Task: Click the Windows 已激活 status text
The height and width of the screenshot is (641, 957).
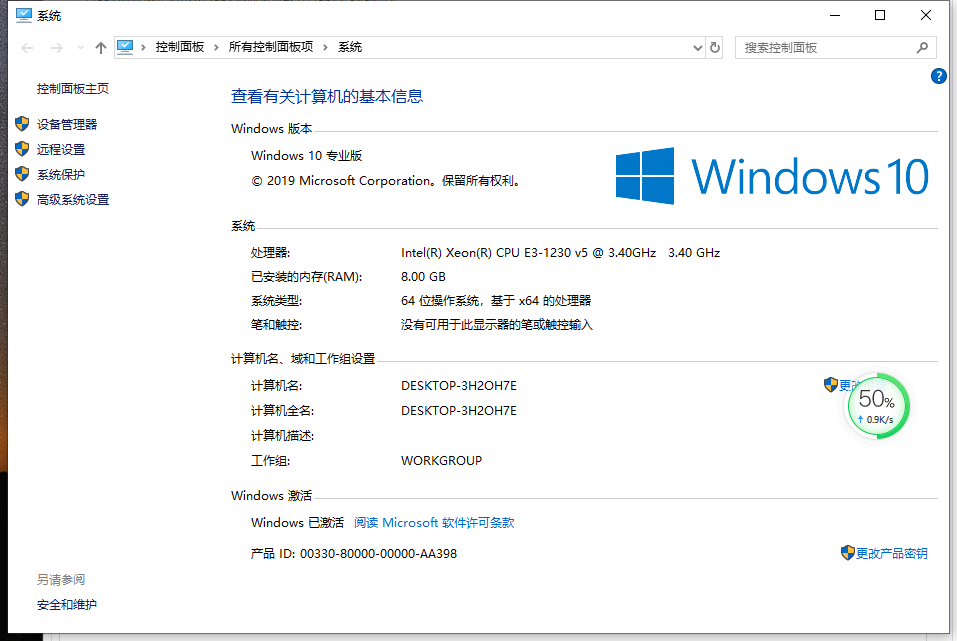Action: [x=297, y=523]
